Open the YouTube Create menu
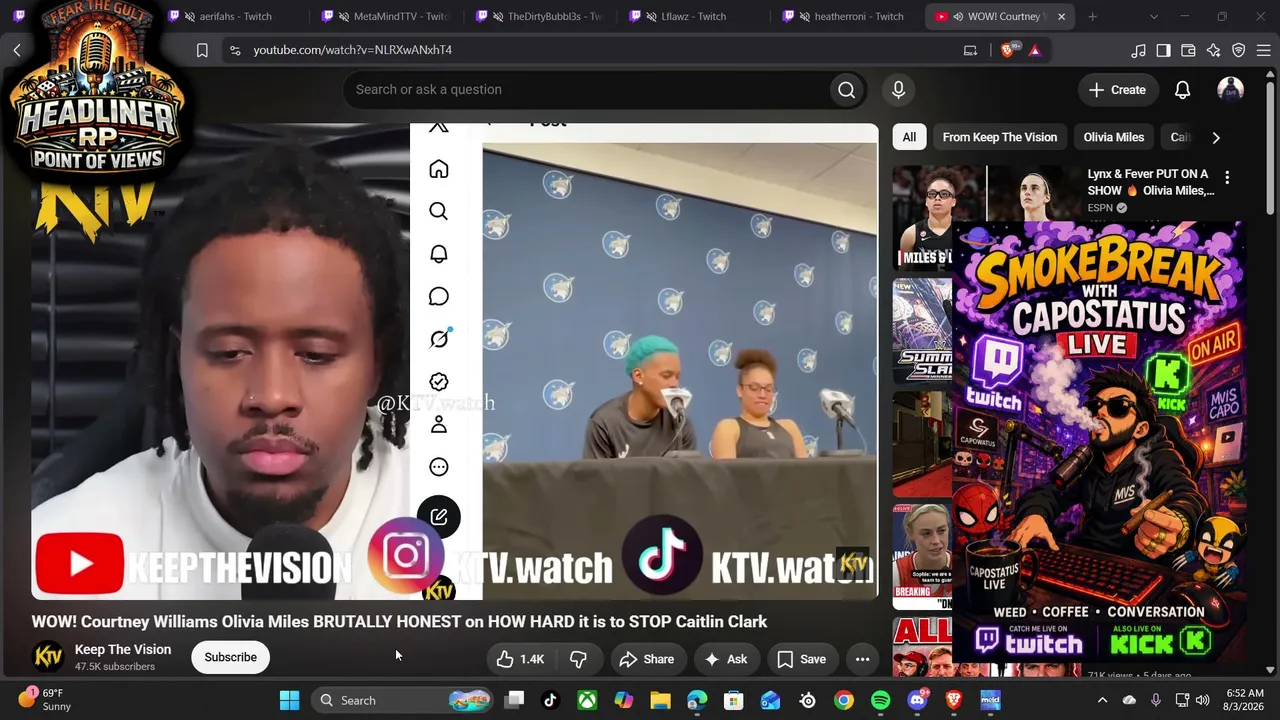 1117,90
